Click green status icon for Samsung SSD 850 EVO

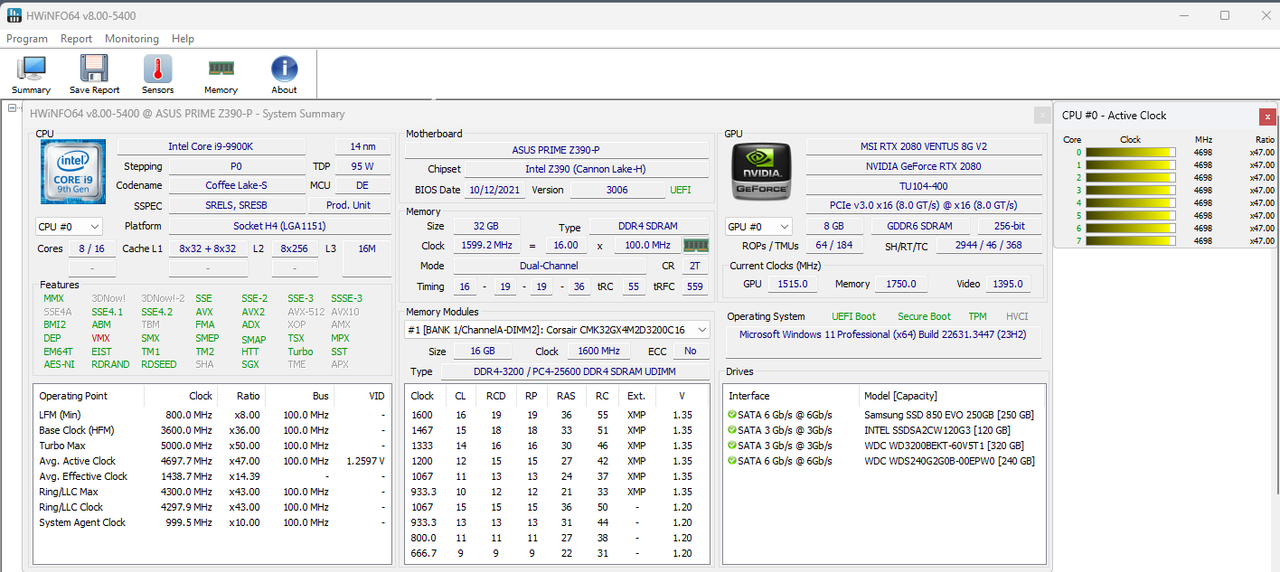733,414
